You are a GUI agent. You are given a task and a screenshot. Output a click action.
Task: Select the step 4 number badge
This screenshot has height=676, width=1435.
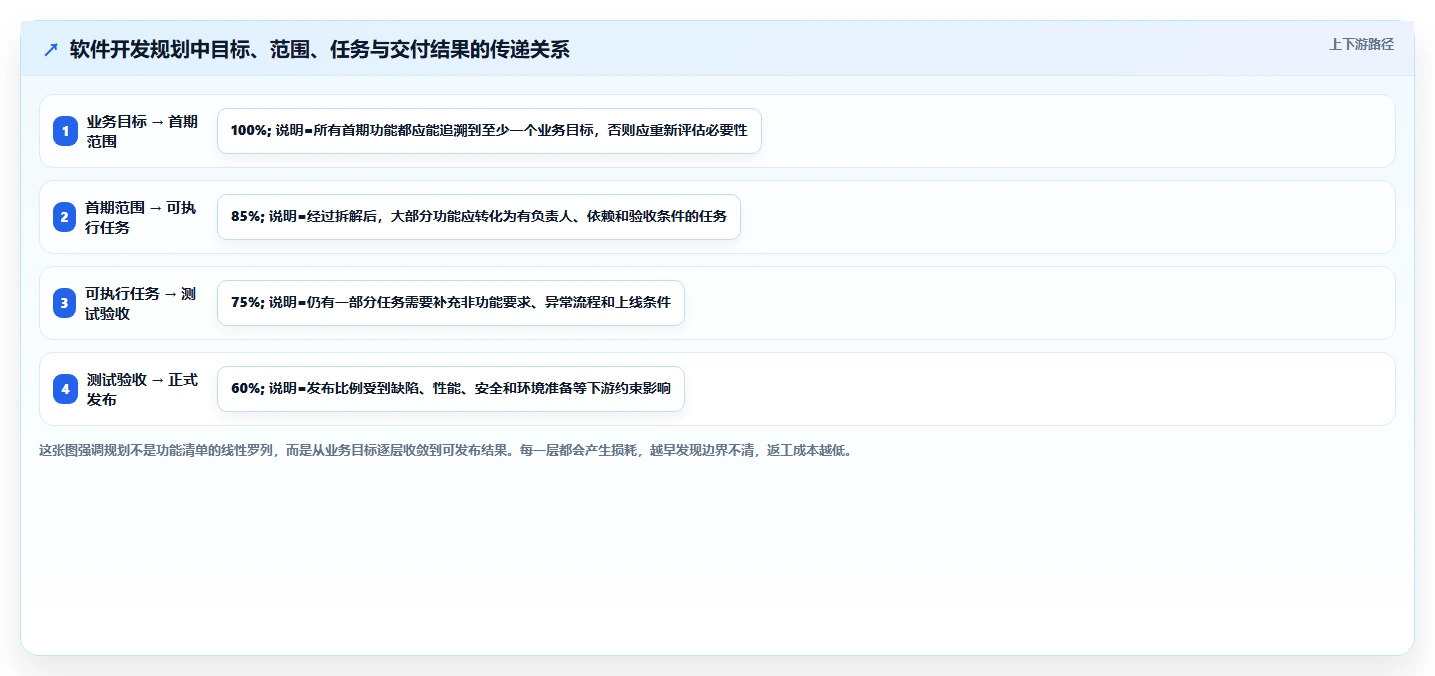65,389
